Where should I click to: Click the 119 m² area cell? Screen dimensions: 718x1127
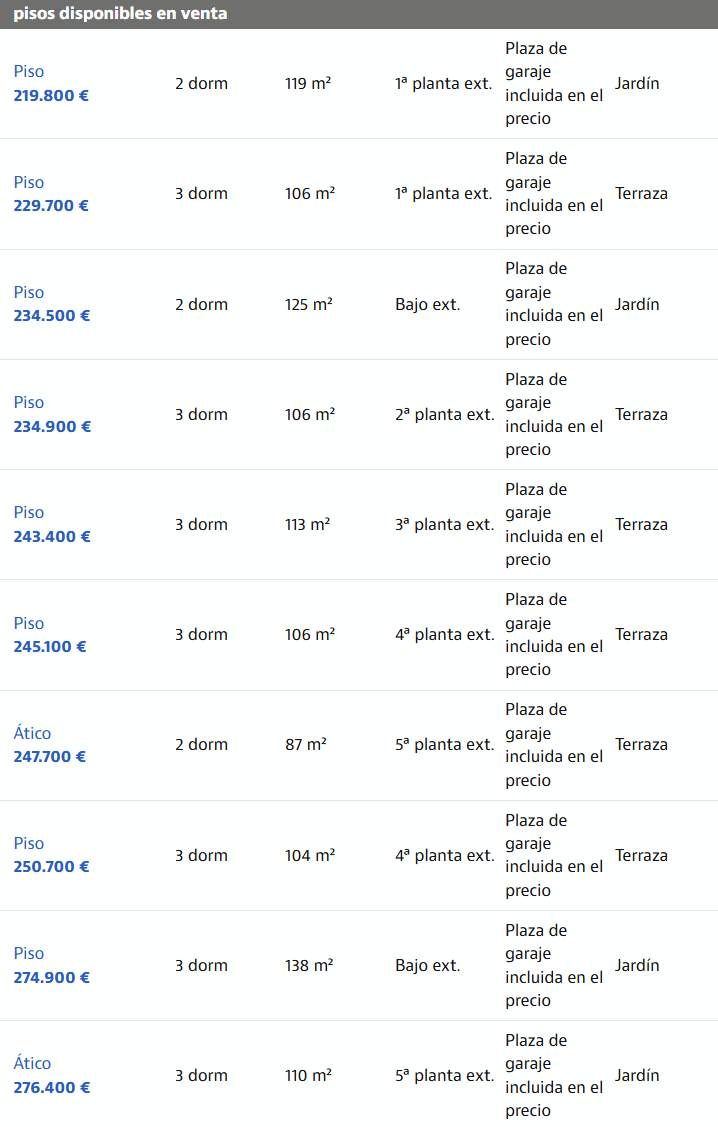point(308,84)
